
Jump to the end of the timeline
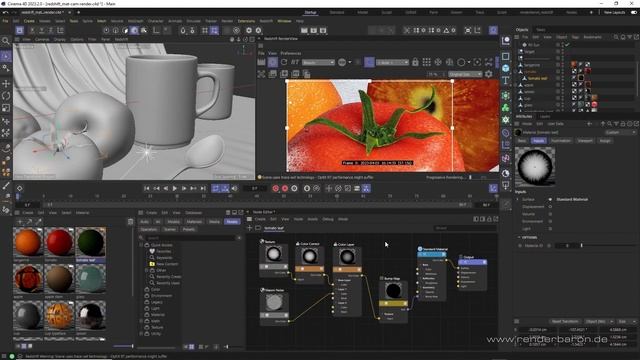(x=203, y=188)
